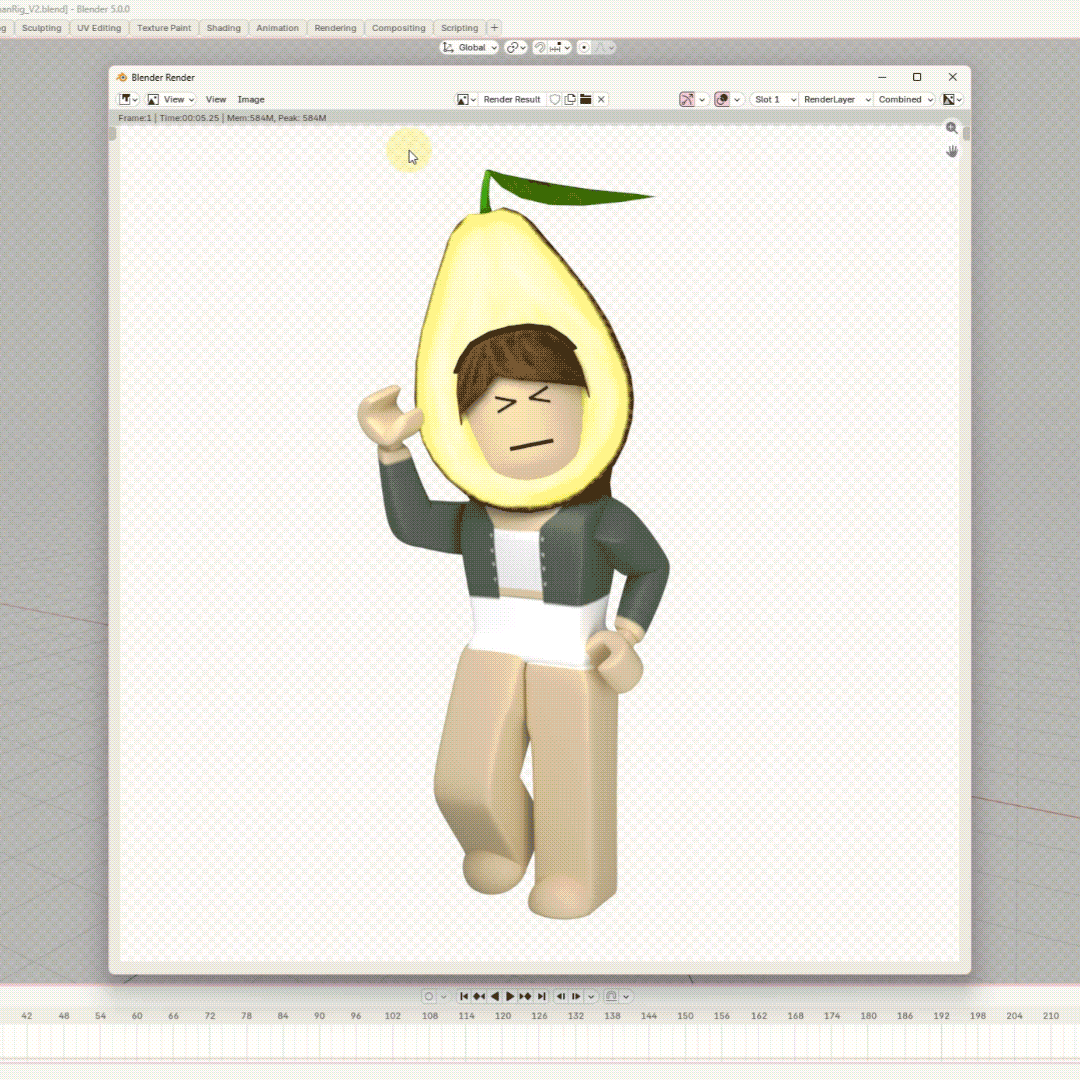1080x1080 pixels.
Task: Switch to Texture Paint workspace tab
Action: [164, 28]
